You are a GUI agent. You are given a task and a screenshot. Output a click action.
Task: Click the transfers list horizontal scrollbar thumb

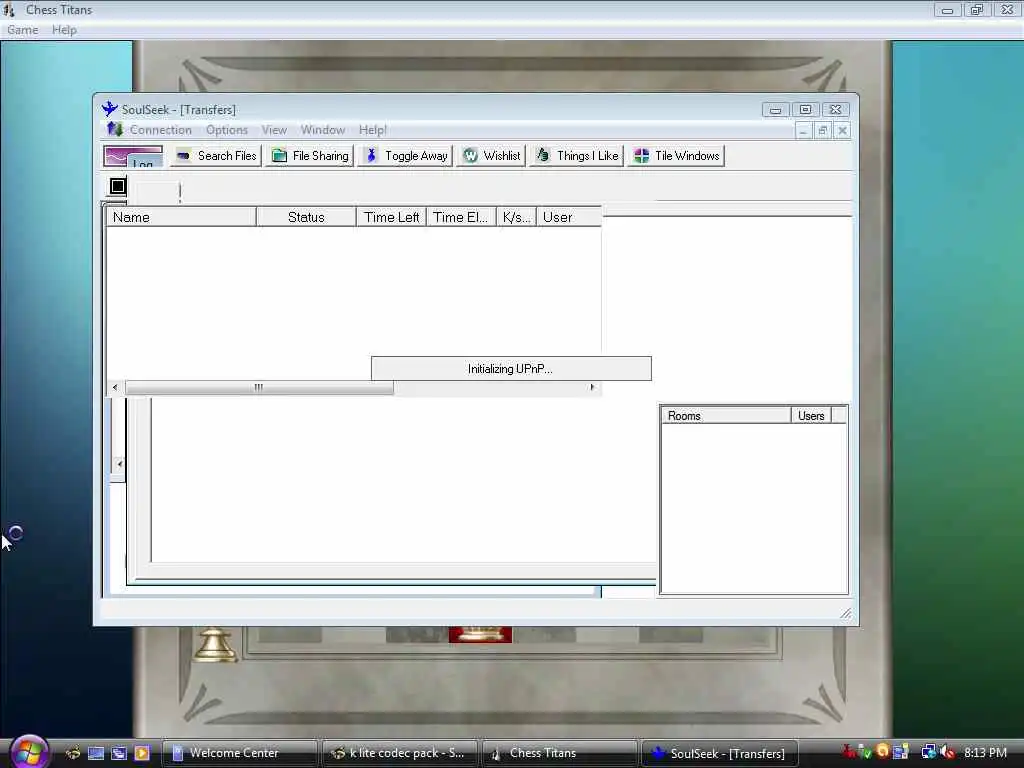click(x=259, y=387)
